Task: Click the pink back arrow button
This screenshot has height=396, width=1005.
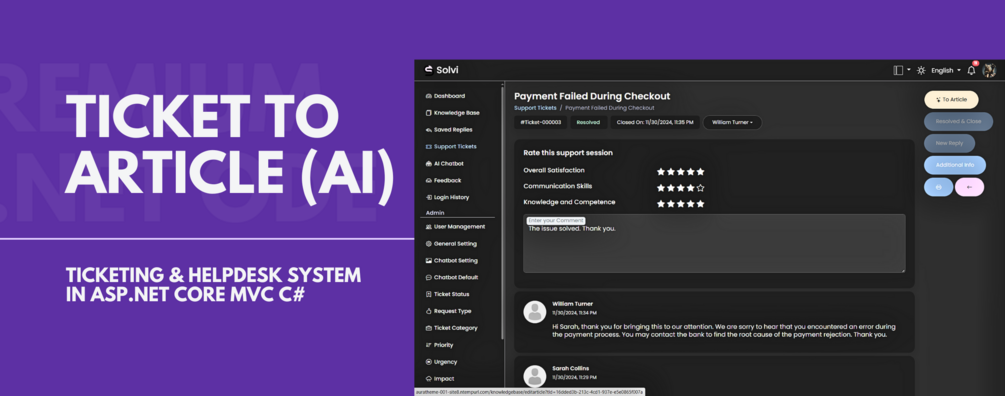Action: (969, 187)
